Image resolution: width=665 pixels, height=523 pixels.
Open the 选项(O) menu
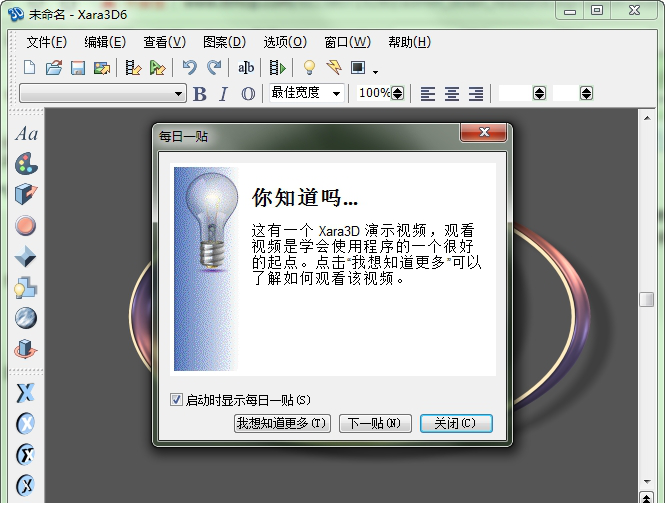pyautogui.click(x=285, y=42)
